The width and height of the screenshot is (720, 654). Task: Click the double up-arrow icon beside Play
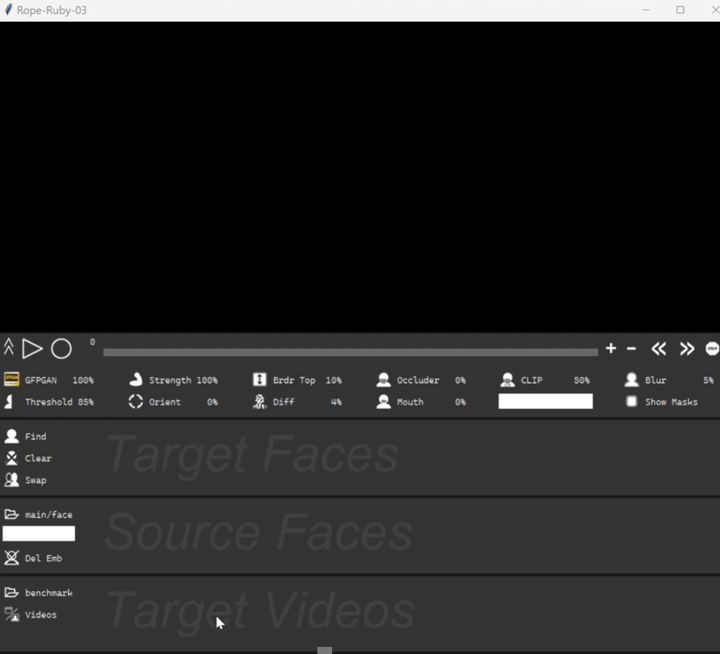9,347
